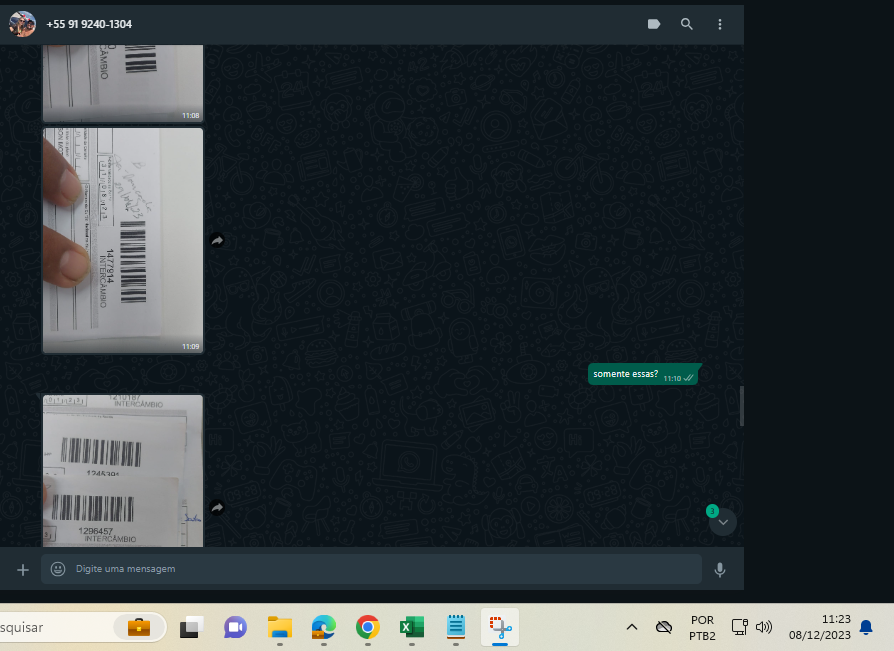Image resolution: width=894 pixels, height=651 pixels.
Task: Jump to latest messages with down-arrow button
Action: pyautogui.click(x=723, y=522)
